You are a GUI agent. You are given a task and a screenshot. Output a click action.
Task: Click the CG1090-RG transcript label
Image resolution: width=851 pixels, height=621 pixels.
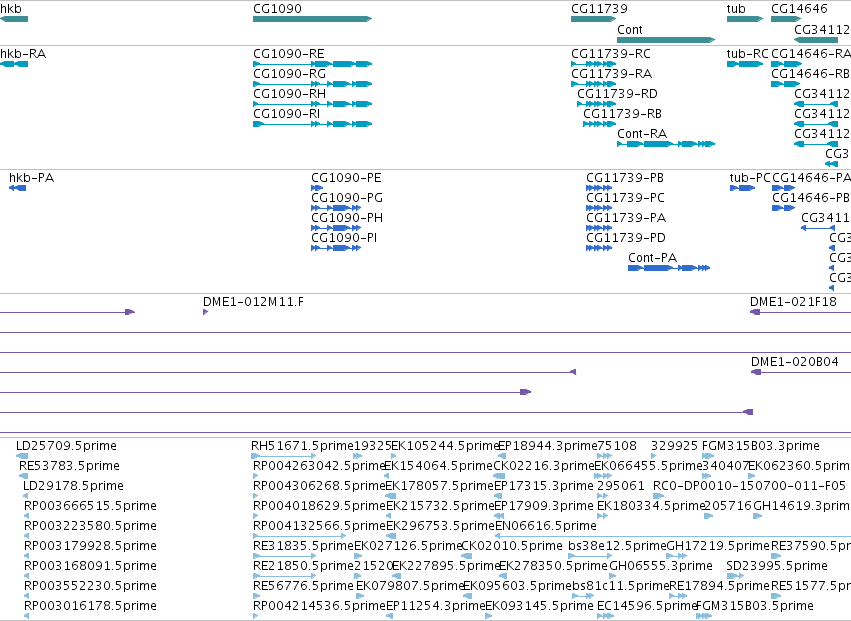click(289, 74)
